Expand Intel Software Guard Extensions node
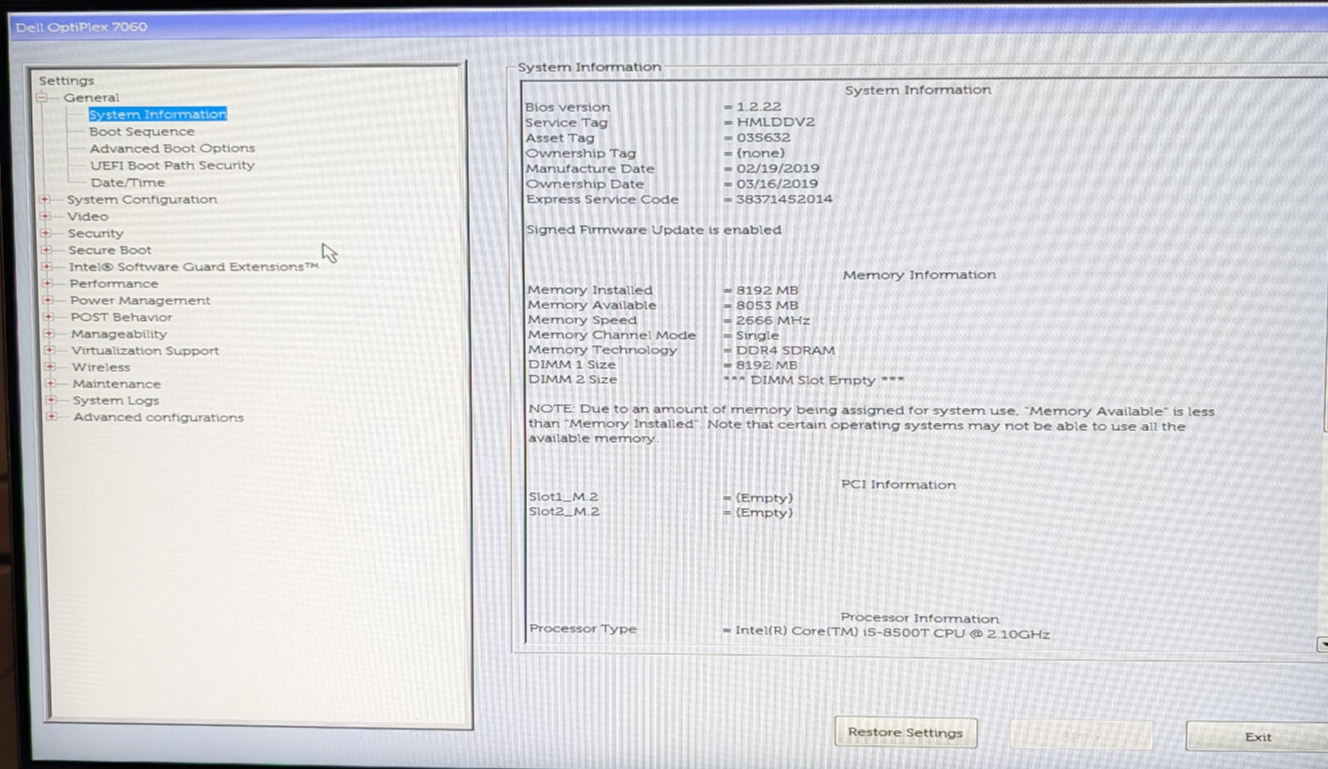1328x769 pixels. point(47,267)
